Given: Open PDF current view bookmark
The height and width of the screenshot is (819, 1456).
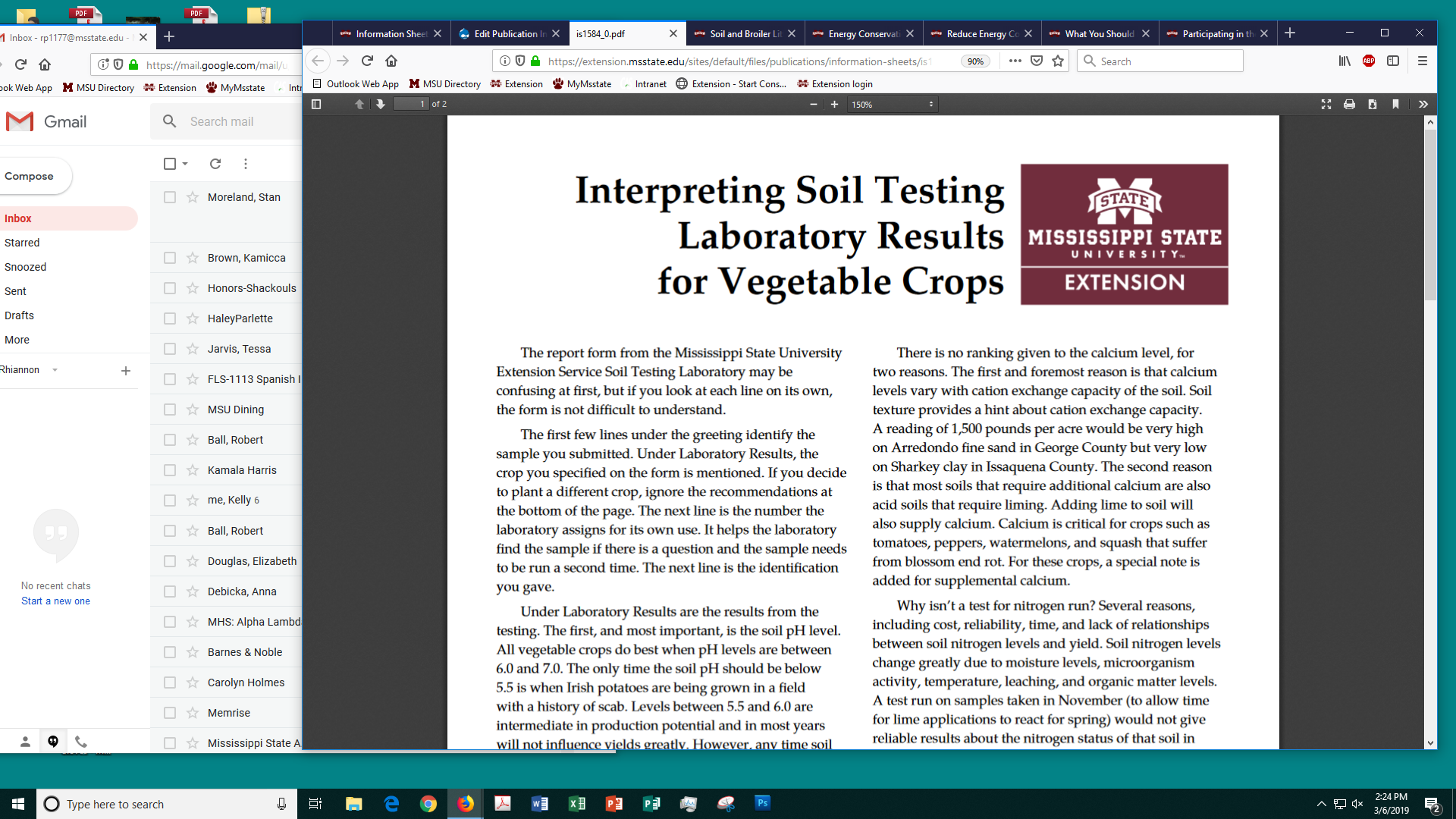Looking at the screenshot, I should [x=1395, y=104].
